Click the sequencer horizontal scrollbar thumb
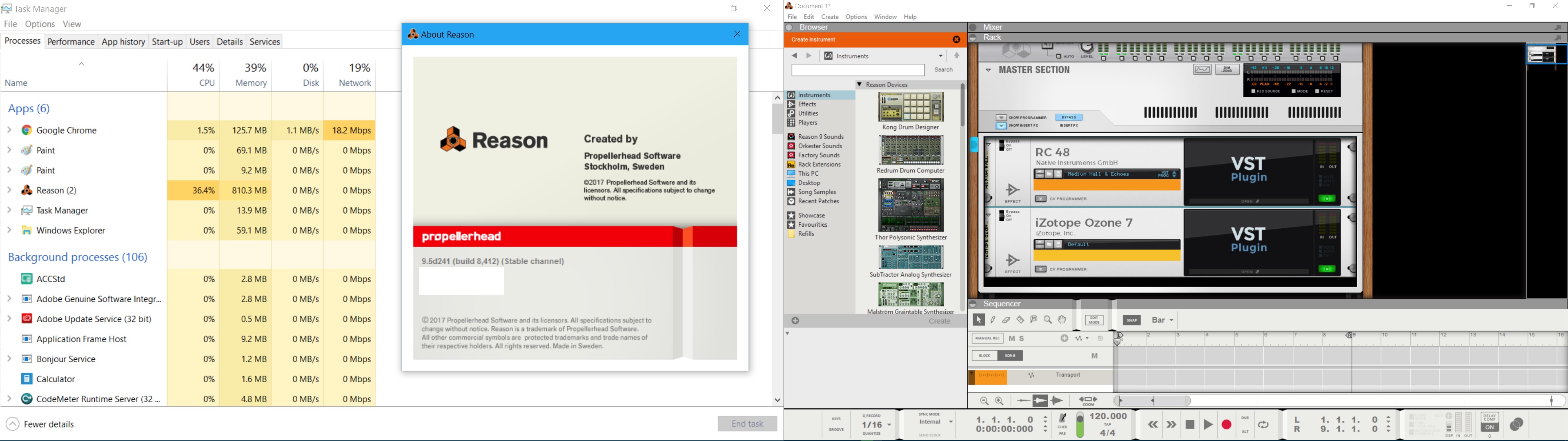 [x=1152, y=401]
